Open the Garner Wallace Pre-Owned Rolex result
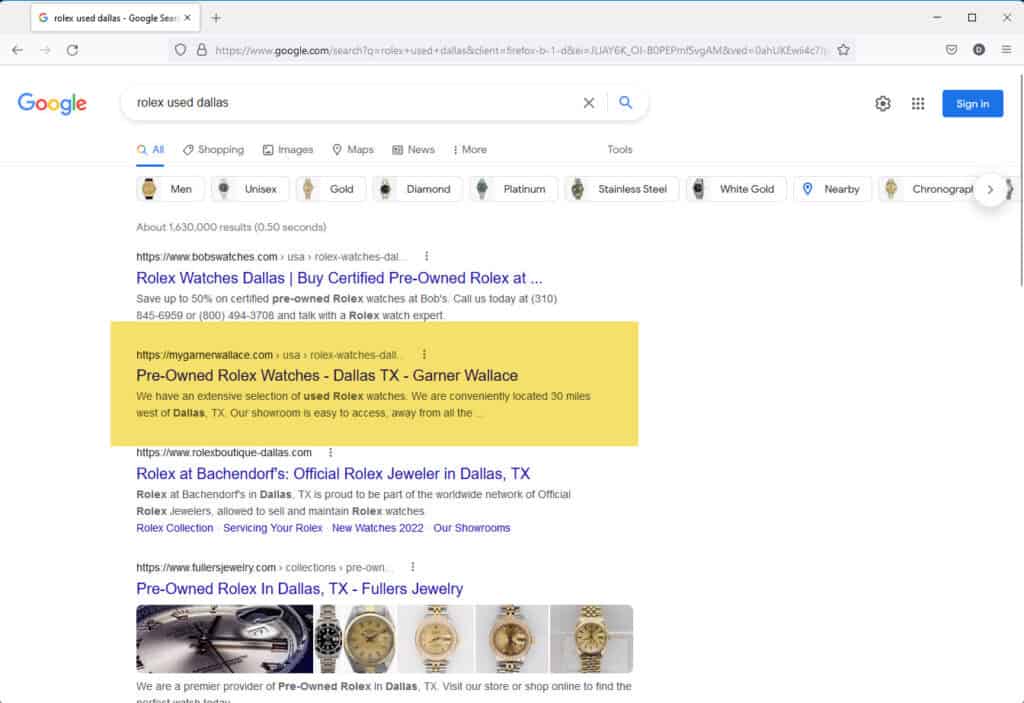The width and height of the screenshot is (1024, 703). 327,376
